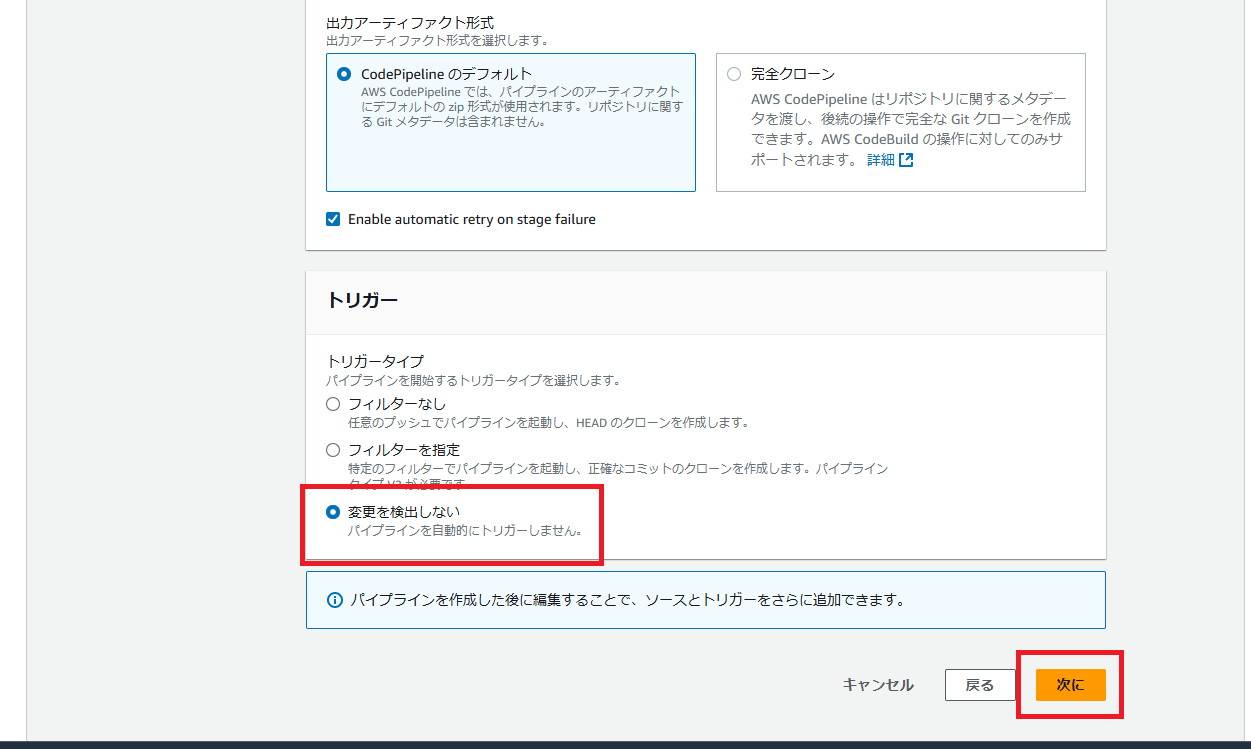Viewport: 1251px width, 749px height.
Task: Select 変更を検出しない trigger type
Action: (332, 514)
